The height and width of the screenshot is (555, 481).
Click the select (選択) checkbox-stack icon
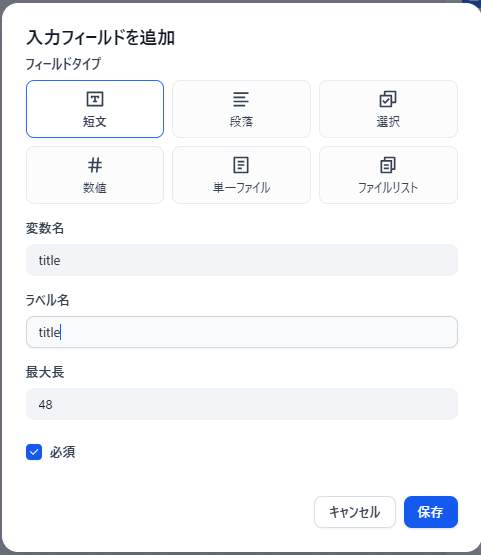tap(388, 99)
